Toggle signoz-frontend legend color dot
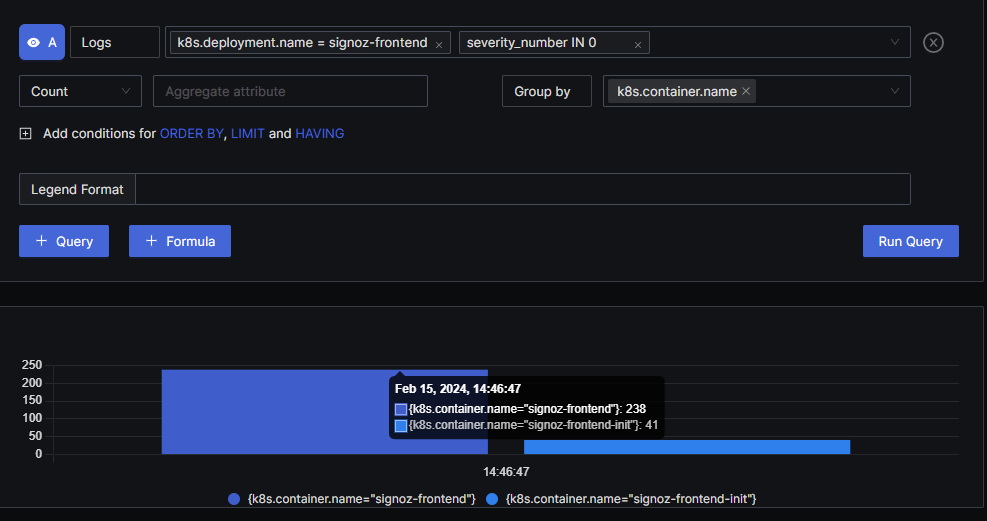This screenshot has height=521, width=987. [x=234, y=499]
